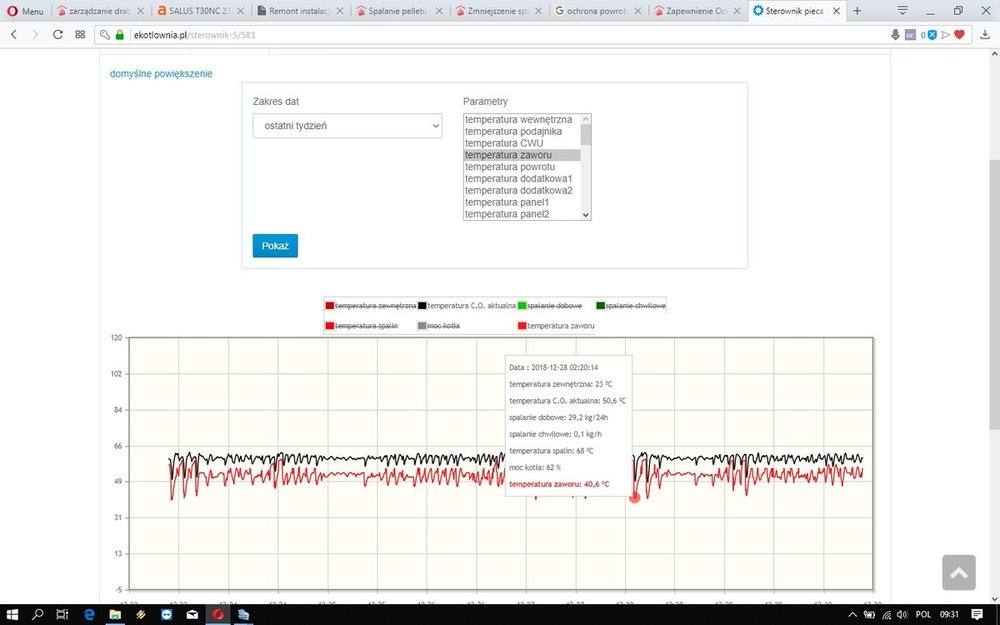Click the 'domyślne powiększenie' link
The width and height of the screenshot is (1000, 625).
(161, 74)
